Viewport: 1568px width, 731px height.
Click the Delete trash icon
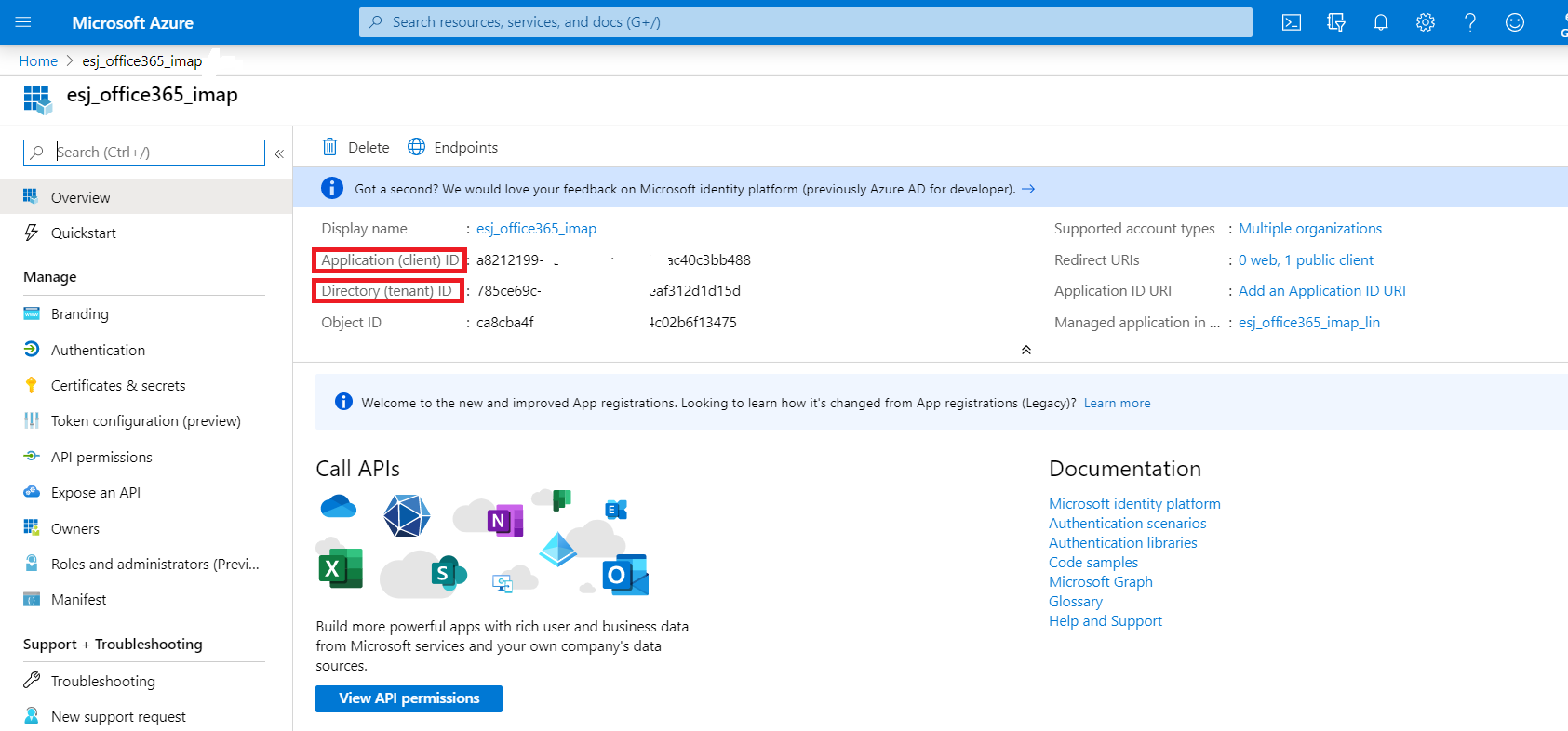click(329, 147)
